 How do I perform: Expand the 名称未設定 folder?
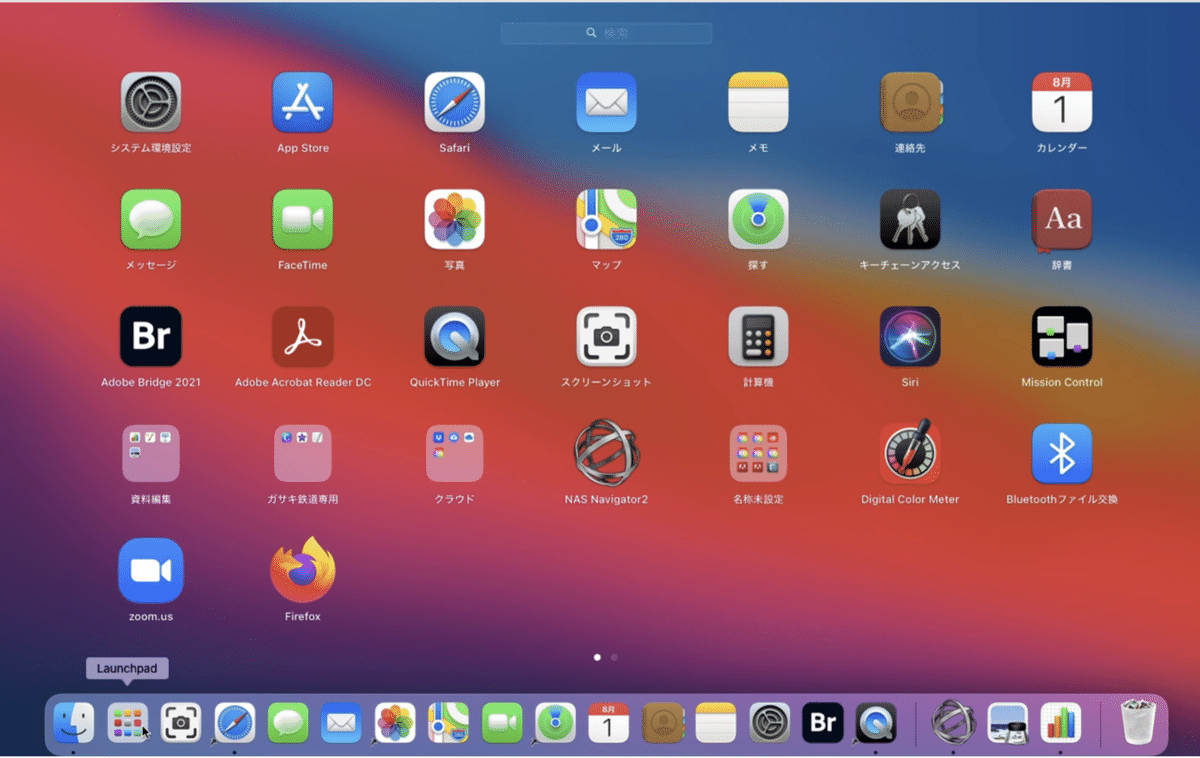[758, 453]
